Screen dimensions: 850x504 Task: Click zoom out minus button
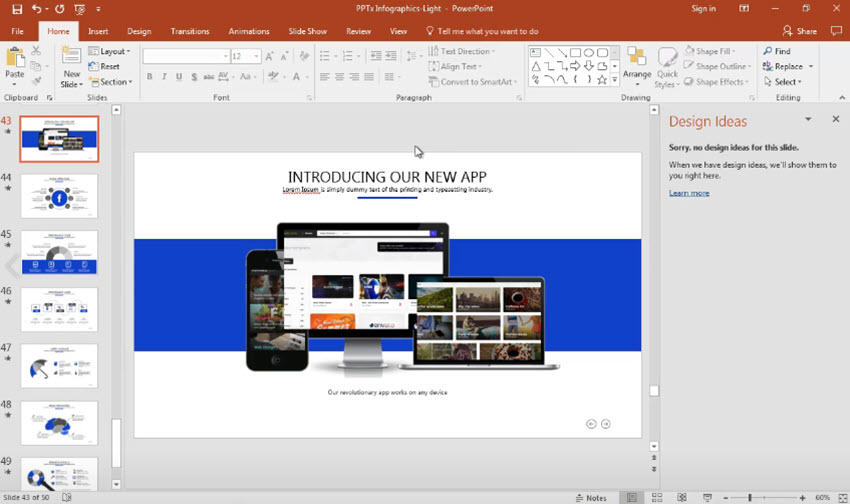click(x=725, y=497)
